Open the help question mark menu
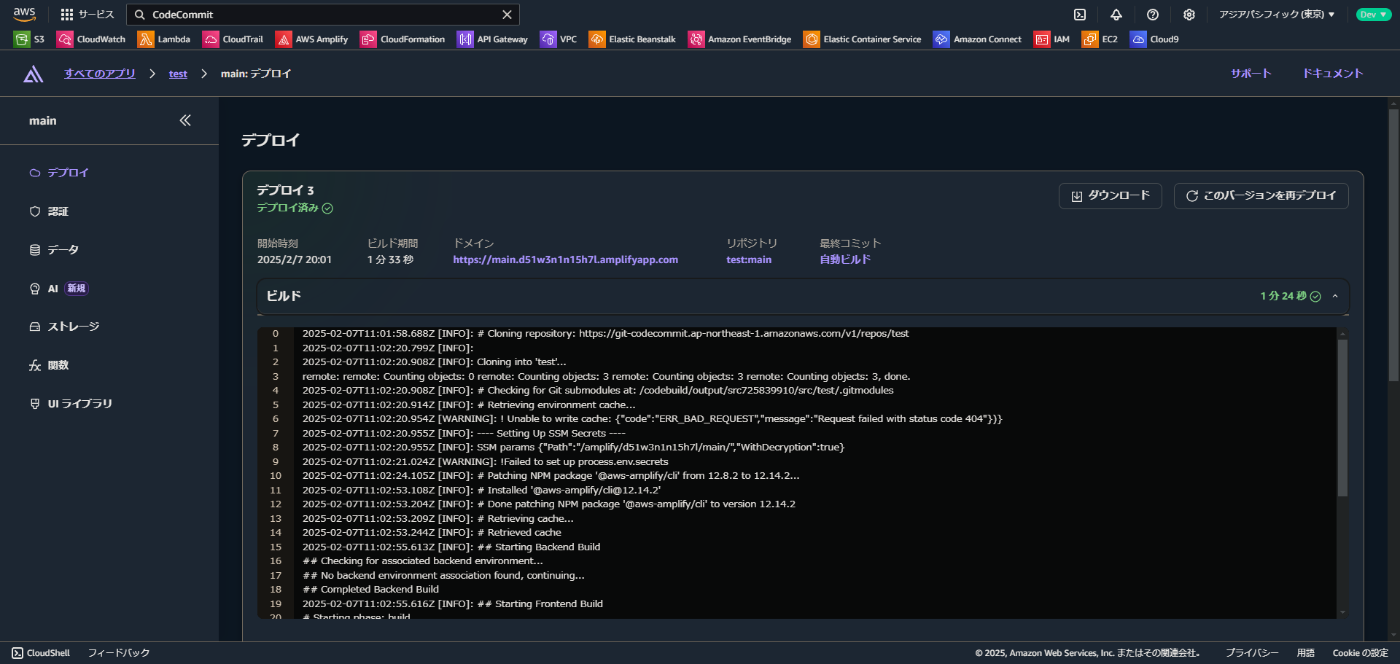1400x664 pixels. [1152, 15]
